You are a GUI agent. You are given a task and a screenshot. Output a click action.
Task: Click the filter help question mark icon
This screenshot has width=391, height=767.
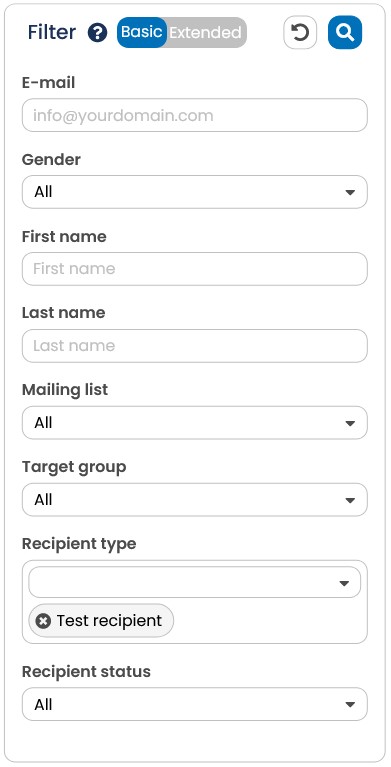point(97,33)
